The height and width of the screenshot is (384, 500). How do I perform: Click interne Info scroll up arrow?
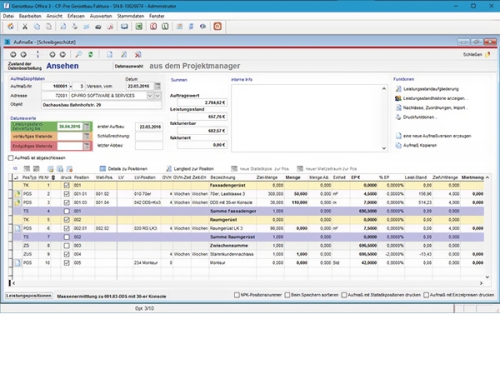coord(384,89)
